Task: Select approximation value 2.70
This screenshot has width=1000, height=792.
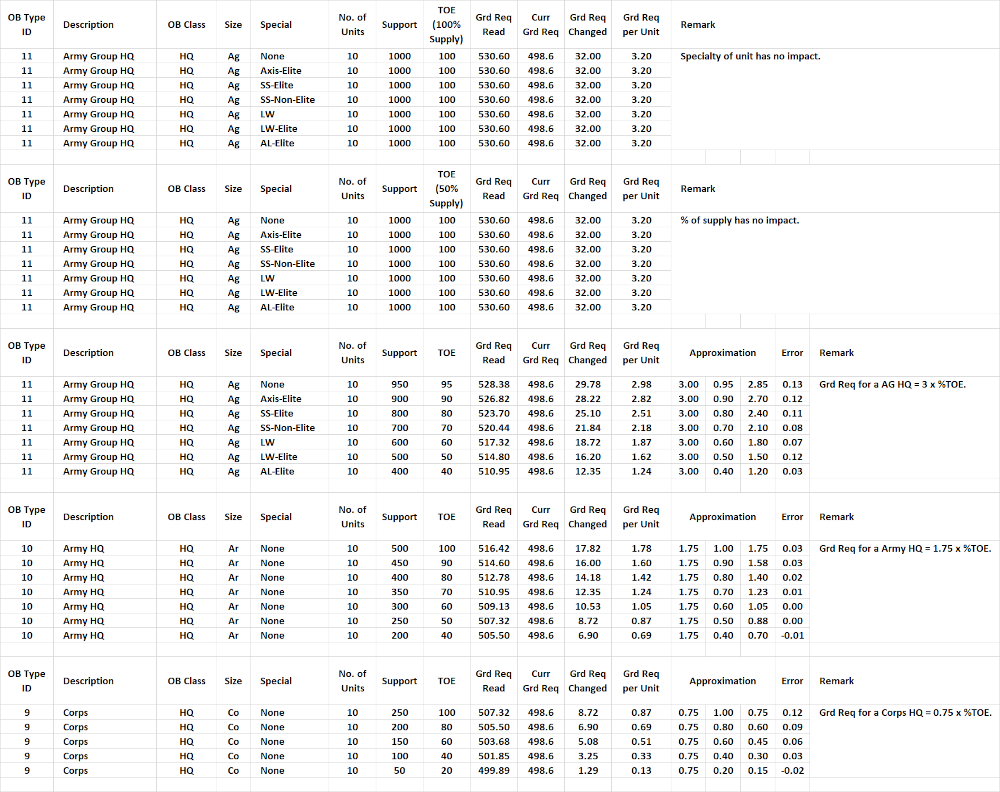Action: pos(758,399)
